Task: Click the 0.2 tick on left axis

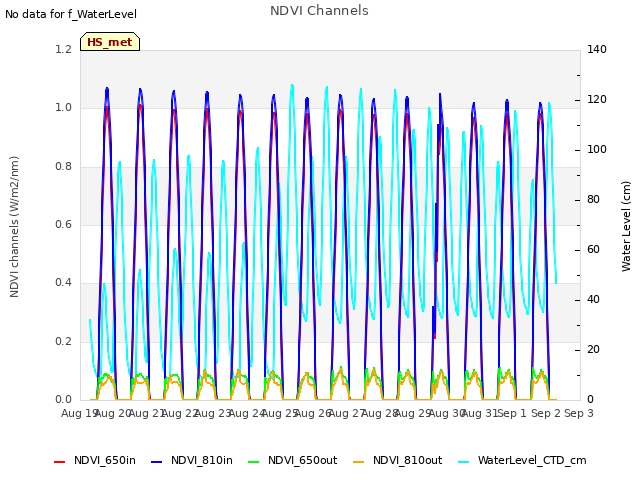Action: click(x=63, y=341)
